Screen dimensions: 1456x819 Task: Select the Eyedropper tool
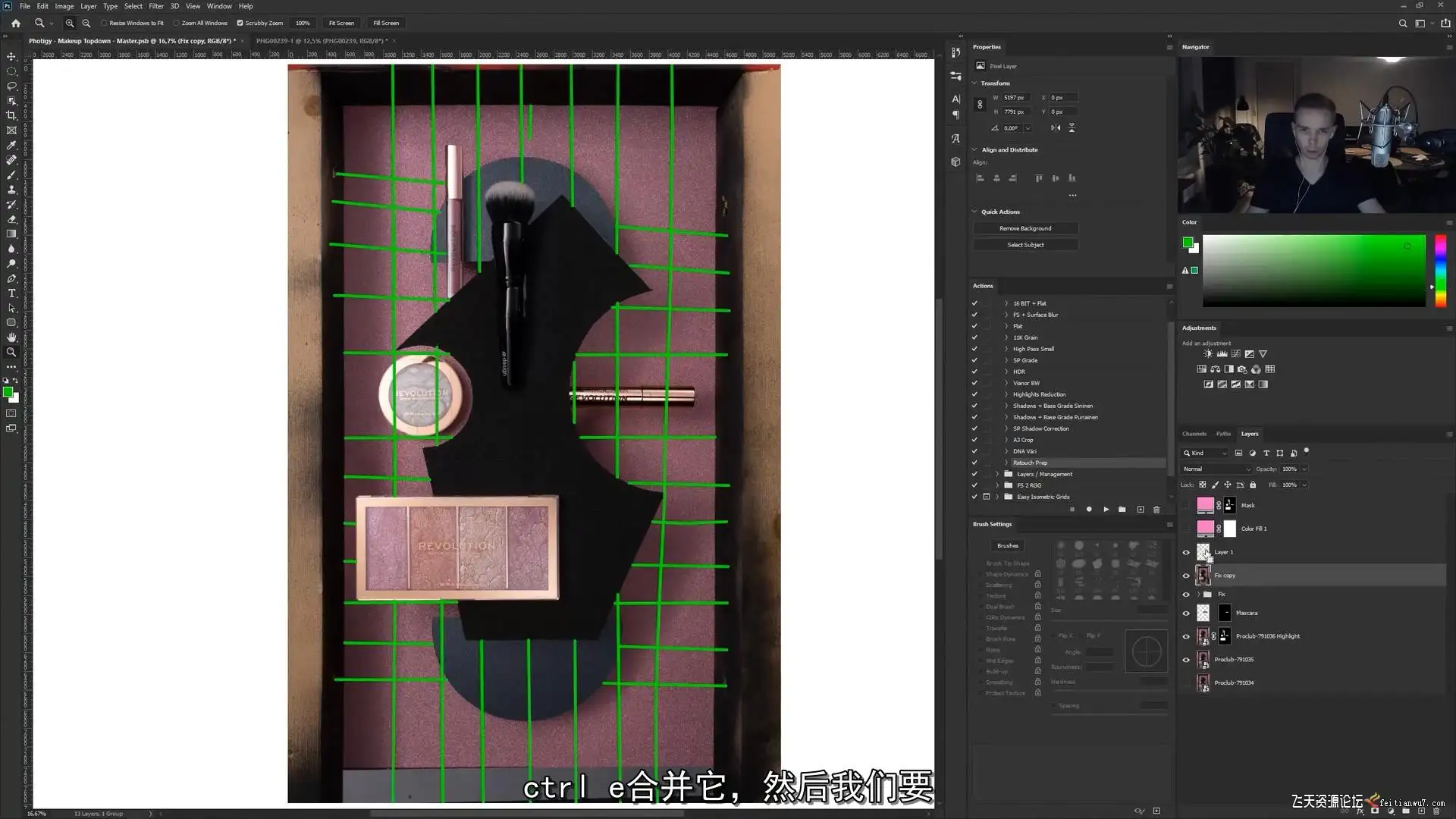click(x=11, y=145)
